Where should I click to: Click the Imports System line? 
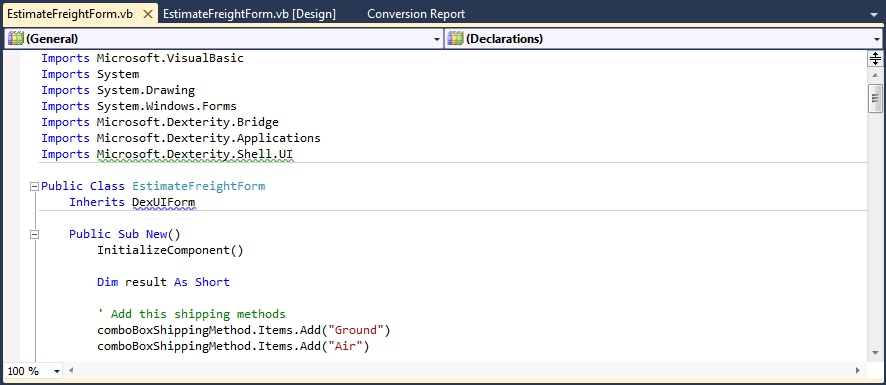click(x=90, y=75)
